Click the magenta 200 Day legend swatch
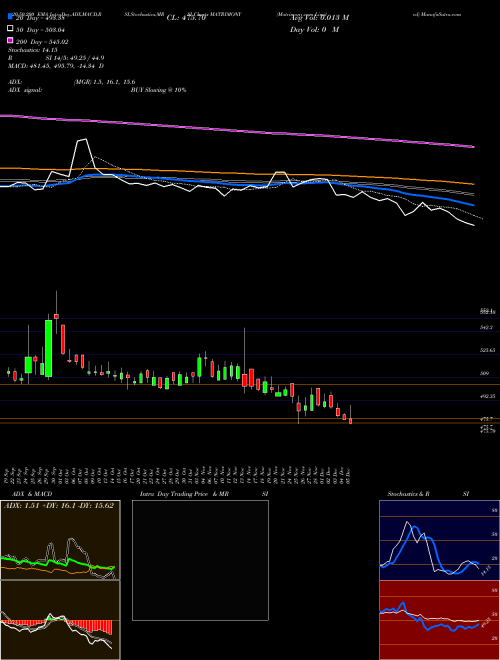The height and width of the screenshot is (660, 500). click(10, 40)
